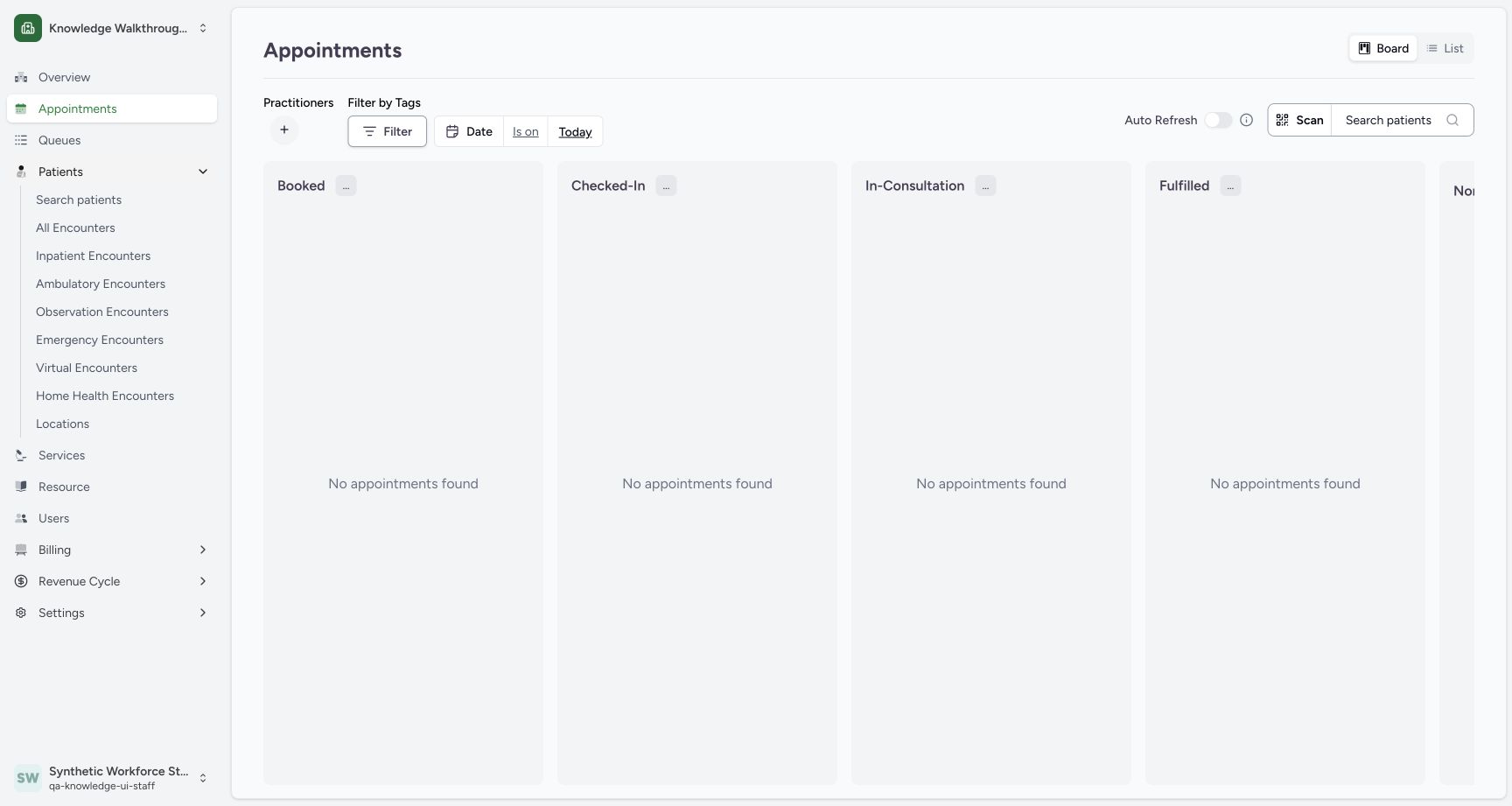
Task: Open Ambulatory Encounters
Action: click(101, 284)
